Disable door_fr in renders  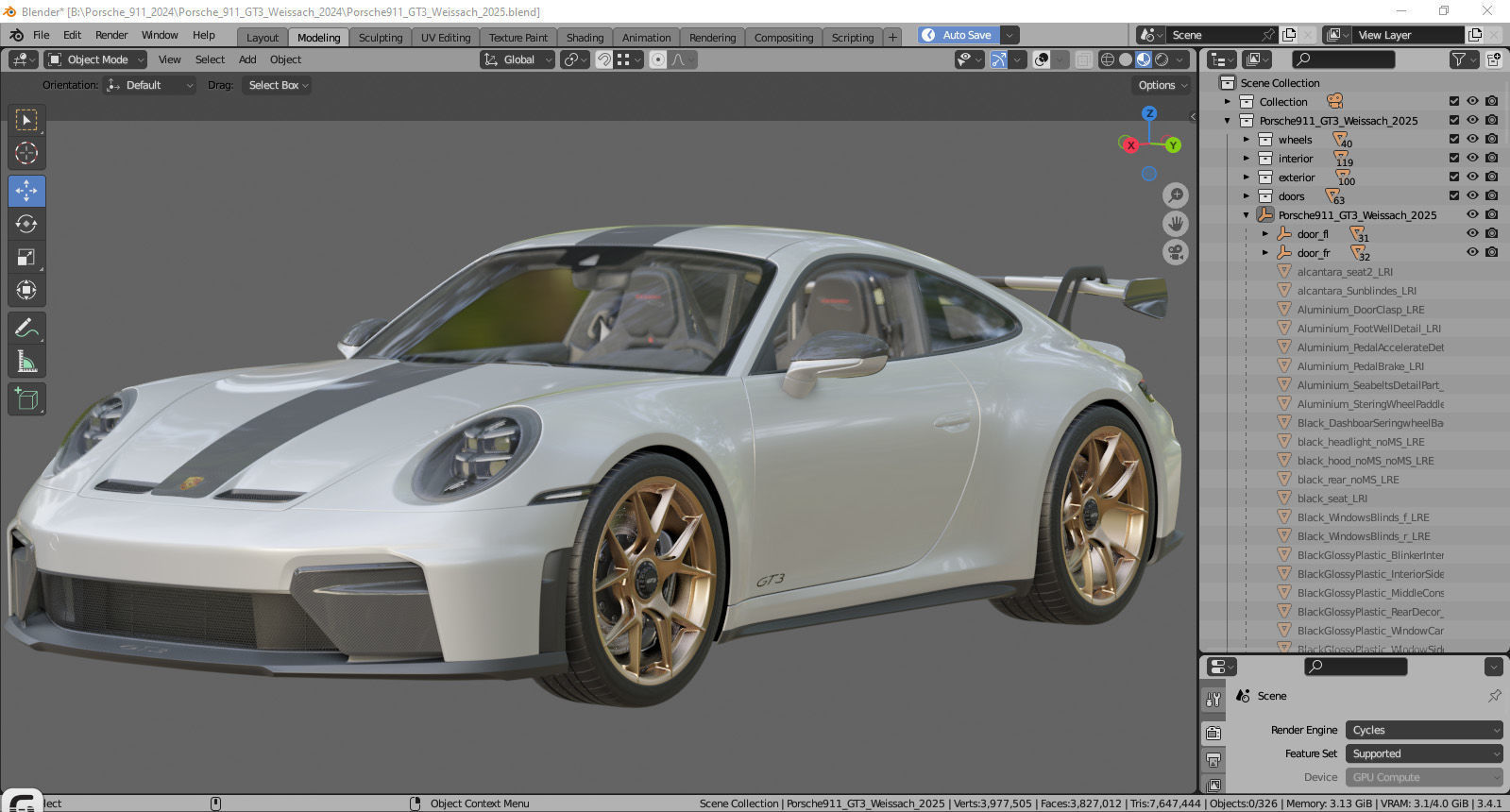[1491, 252]
